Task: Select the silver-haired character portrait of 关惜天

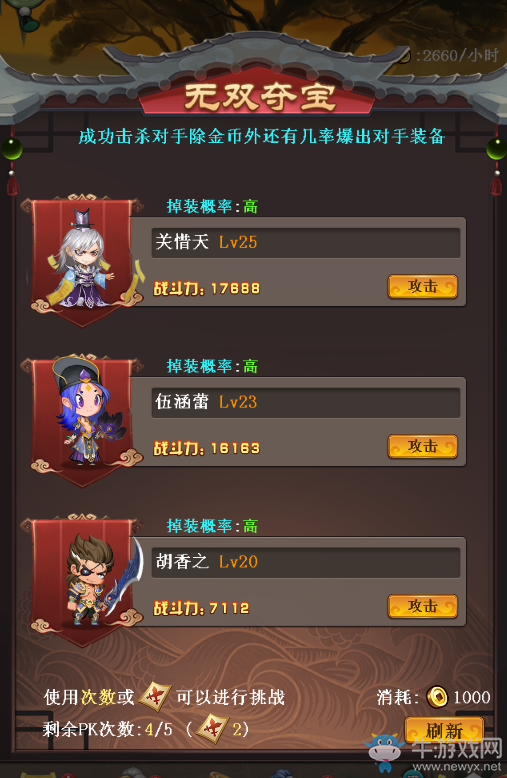Action: (x=83, y=259)
